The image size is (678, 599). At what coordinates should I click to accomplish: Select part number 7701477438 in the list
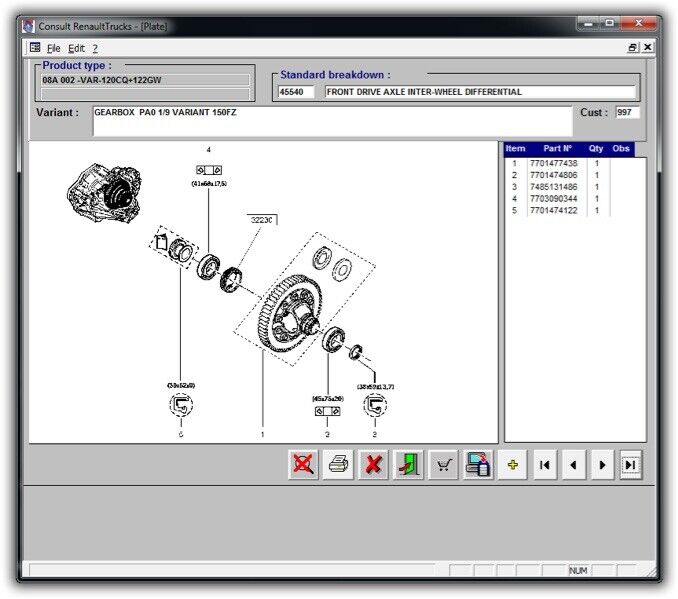tap(553, 163)
